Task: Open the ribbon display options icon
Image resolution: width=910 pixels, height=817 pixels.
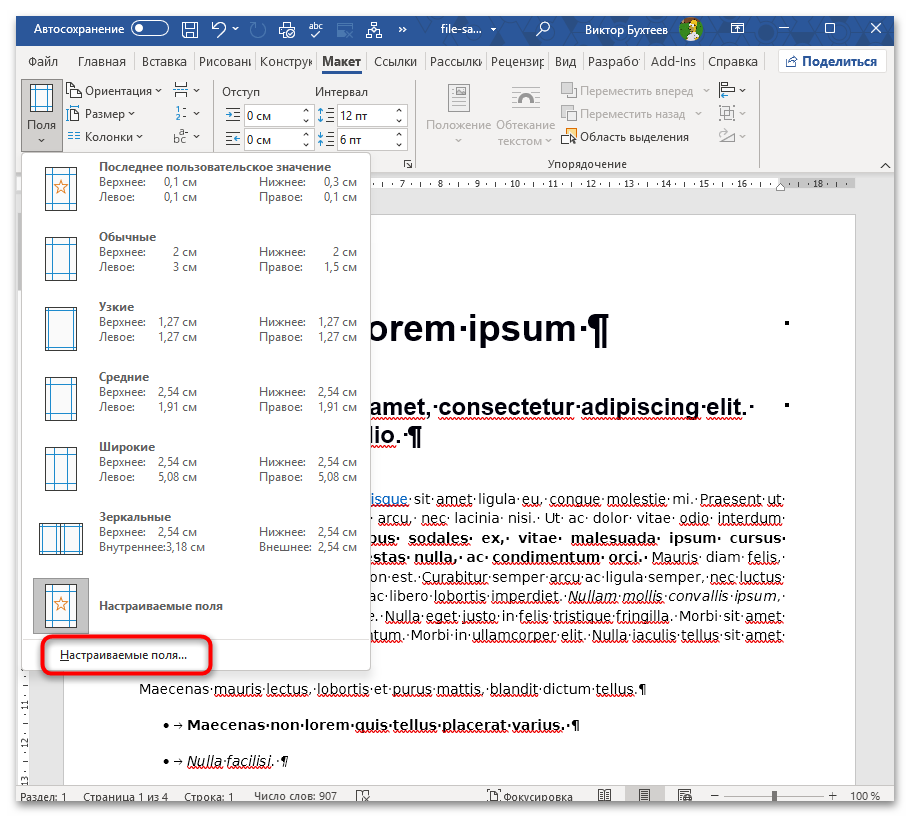Action: point(737,28)
